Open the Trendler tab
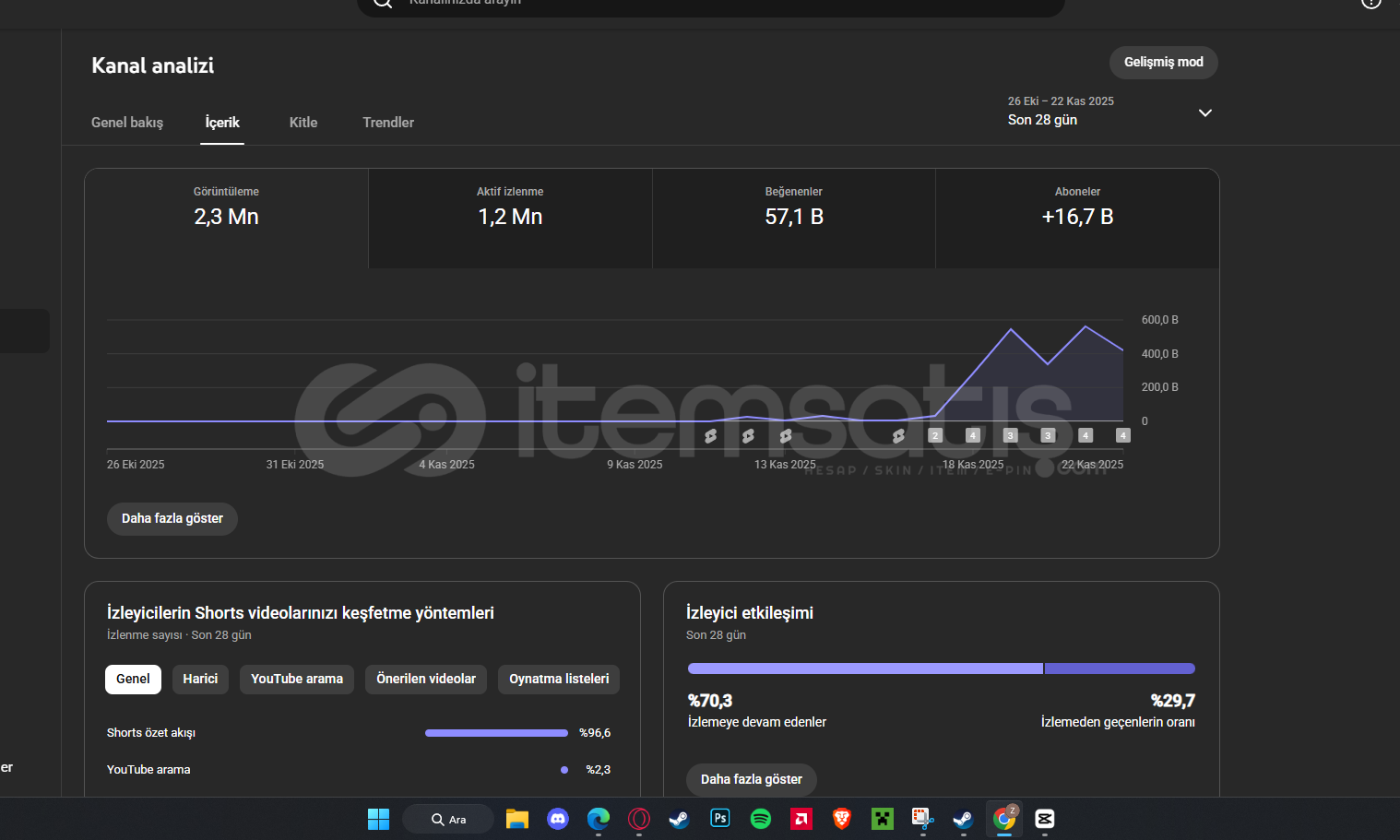The image size is (1400, 840). (x=388, y=123)
